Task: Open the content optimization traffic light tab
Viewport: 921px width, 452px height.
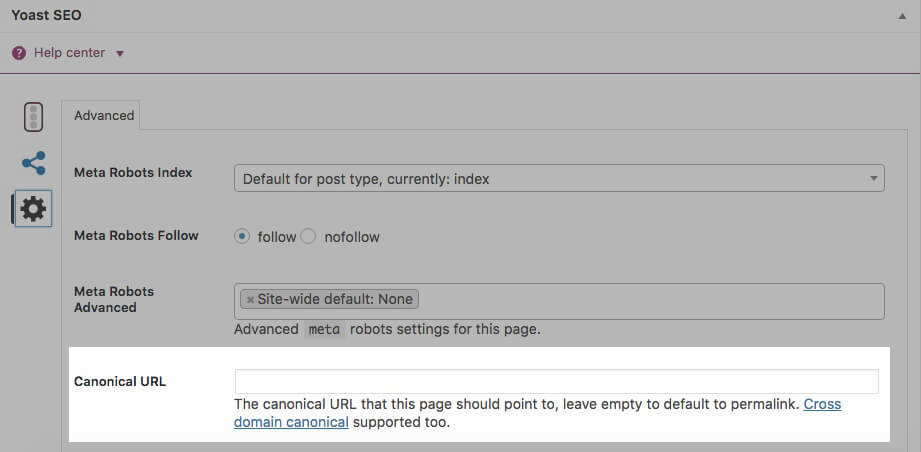Action: [33, 117]
